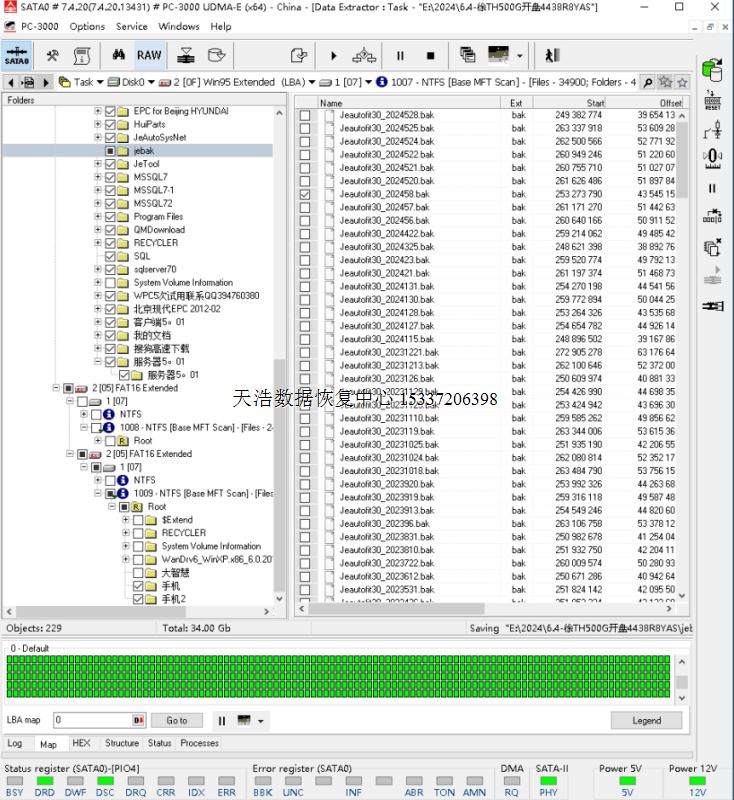Click the Go to button
This screenshot has height=800, width=734.
[x=177, y=720]
